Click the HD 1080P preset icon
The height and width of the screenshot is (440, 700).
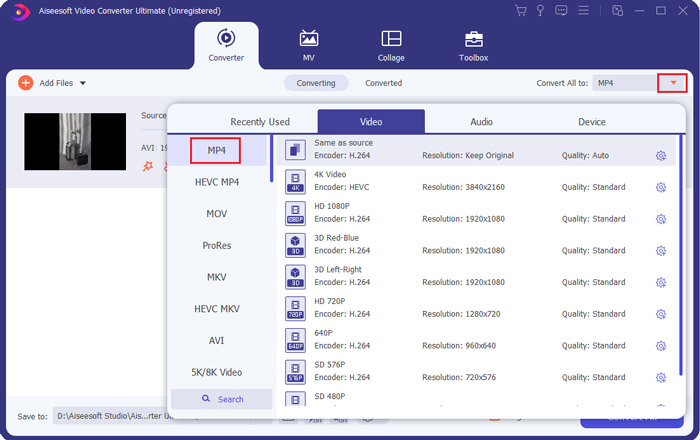tap(295, 213)
